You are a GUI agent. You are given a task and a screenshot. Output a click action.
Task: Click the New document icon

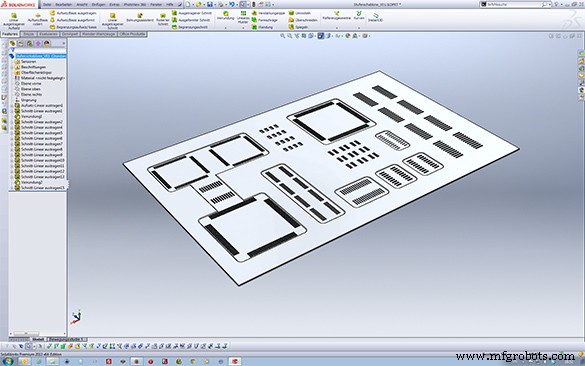tap(188, 4)
